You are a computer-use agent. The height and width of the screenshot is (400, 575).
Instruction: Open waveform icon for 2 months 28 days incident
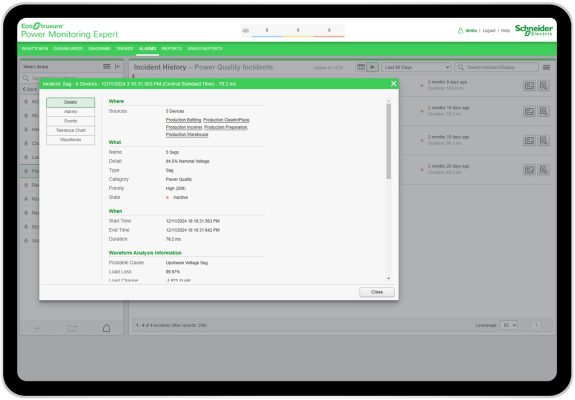point(543,170)
